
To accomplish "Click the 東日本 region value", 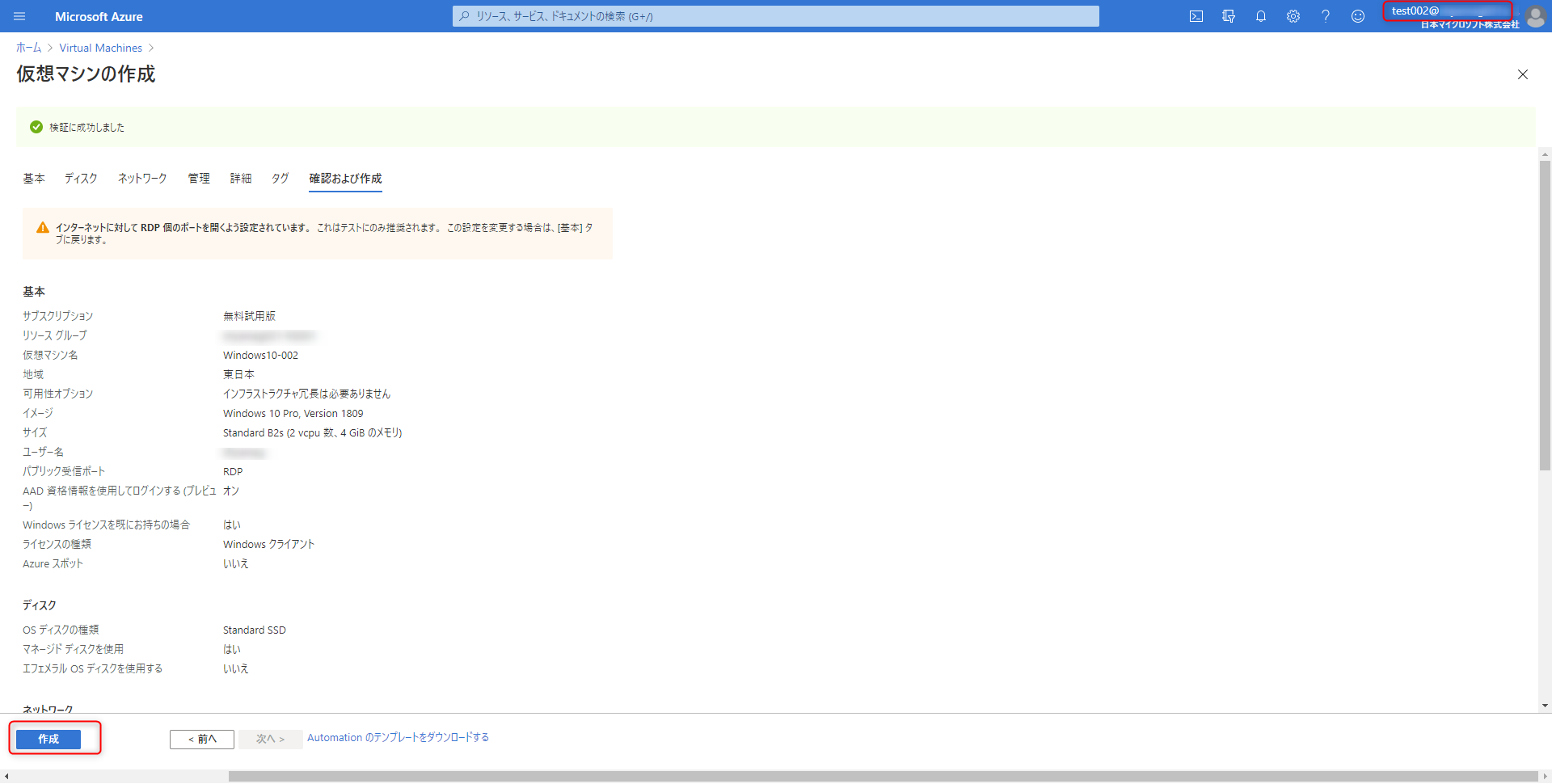I will 238,375.
